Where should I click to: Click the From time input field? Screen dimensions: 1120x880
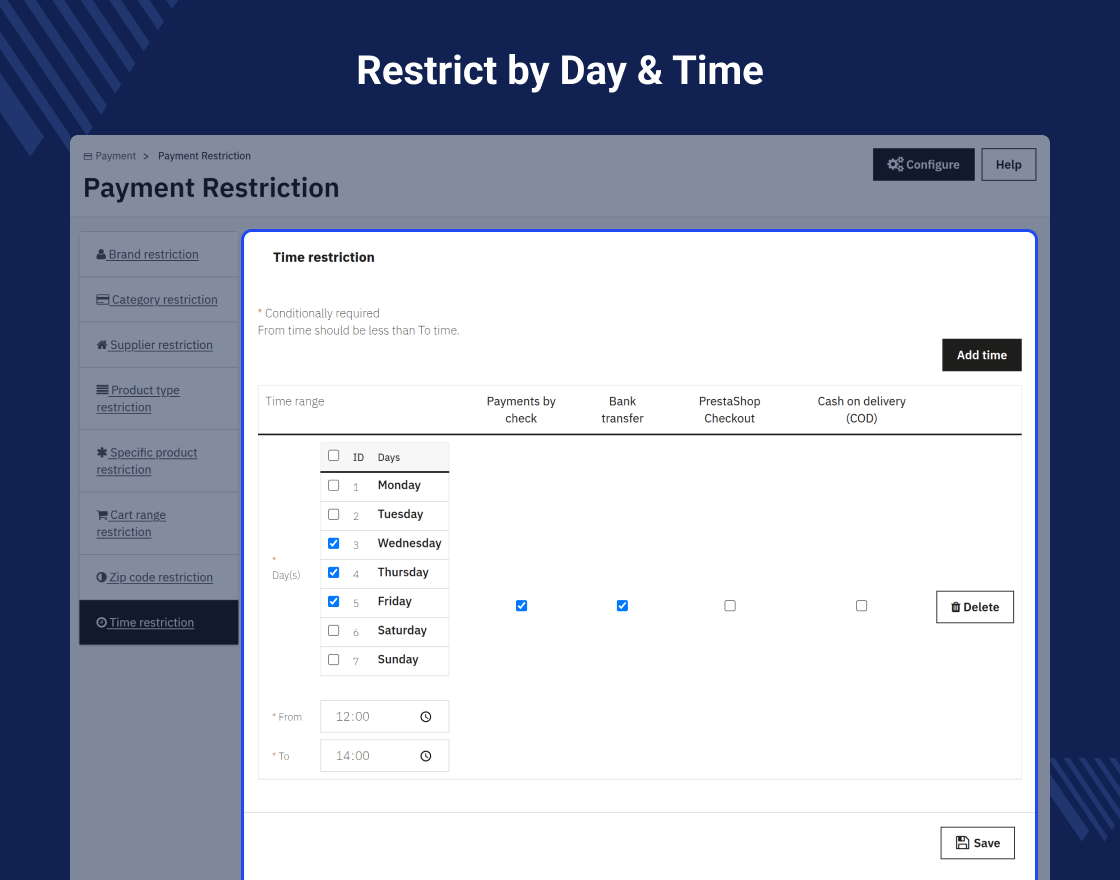(x=384, y=716)
